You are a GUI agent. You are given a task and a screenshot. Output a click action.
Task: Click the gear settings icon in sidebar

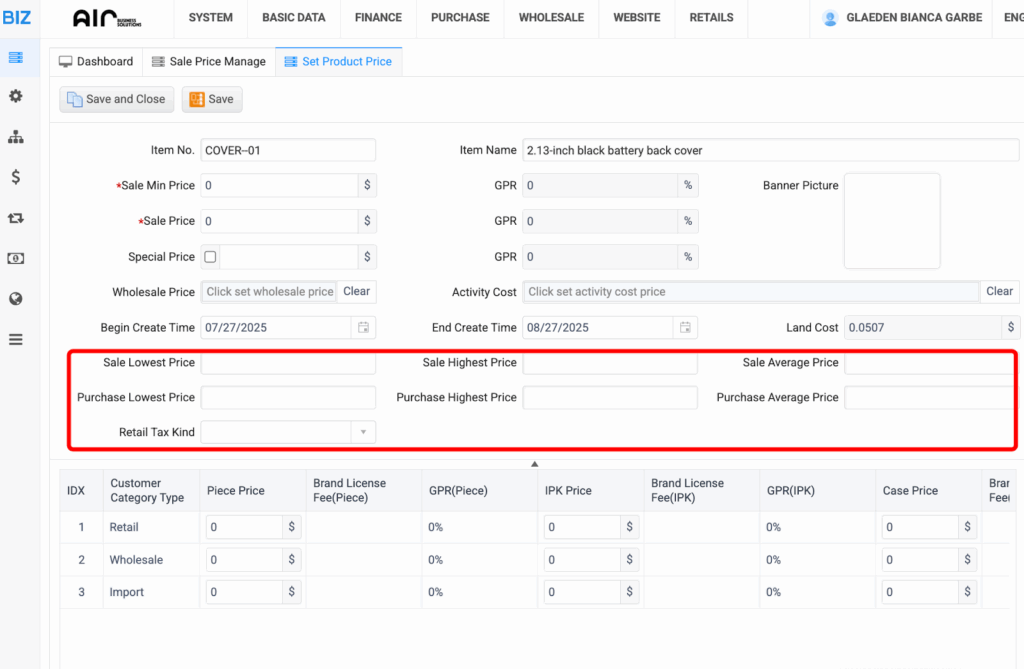[x=15, y=96]
